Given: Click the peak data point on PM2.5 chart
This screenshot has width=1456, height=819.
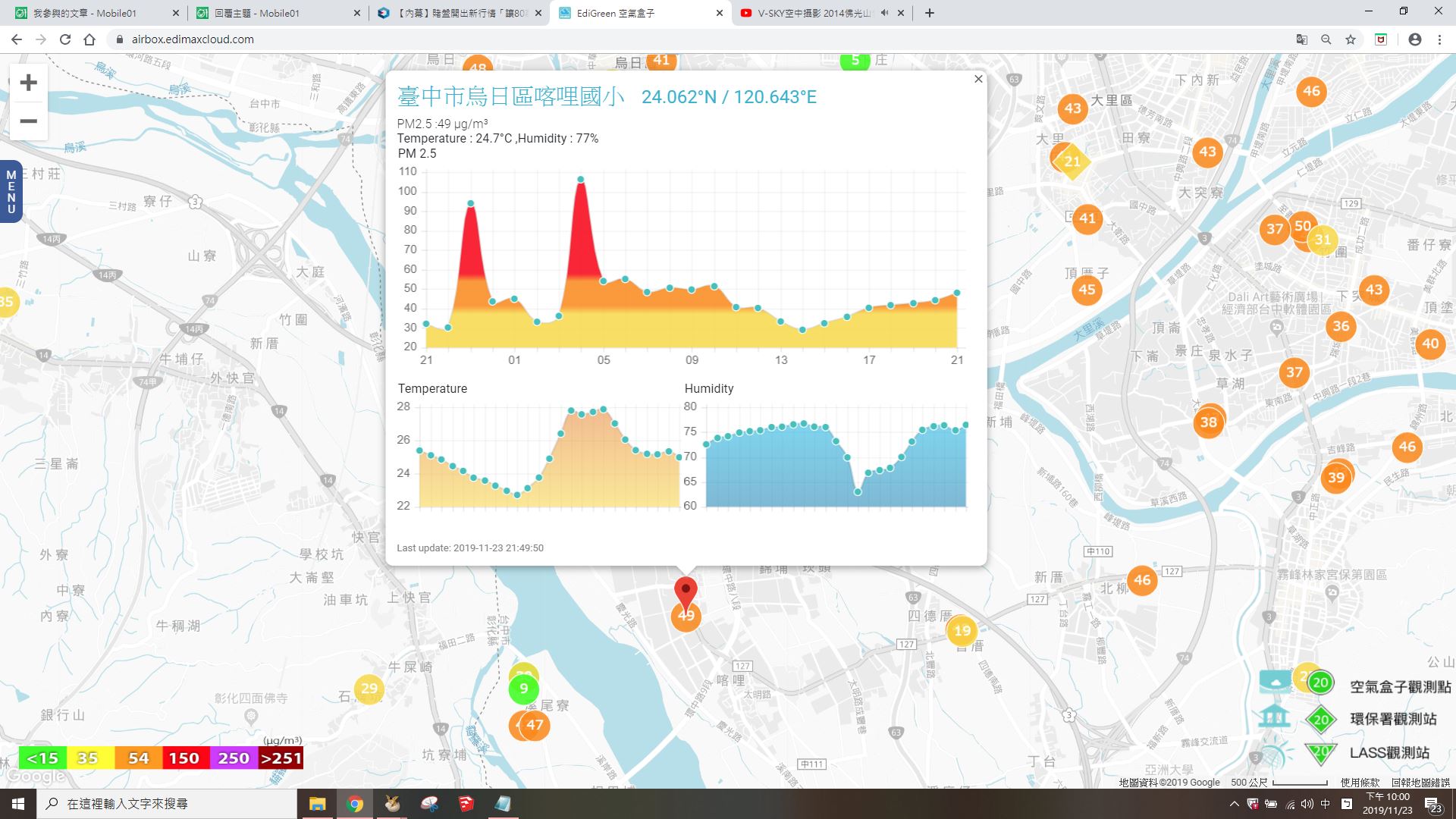Looking at the screenshot, I should (x=580, y=180).
